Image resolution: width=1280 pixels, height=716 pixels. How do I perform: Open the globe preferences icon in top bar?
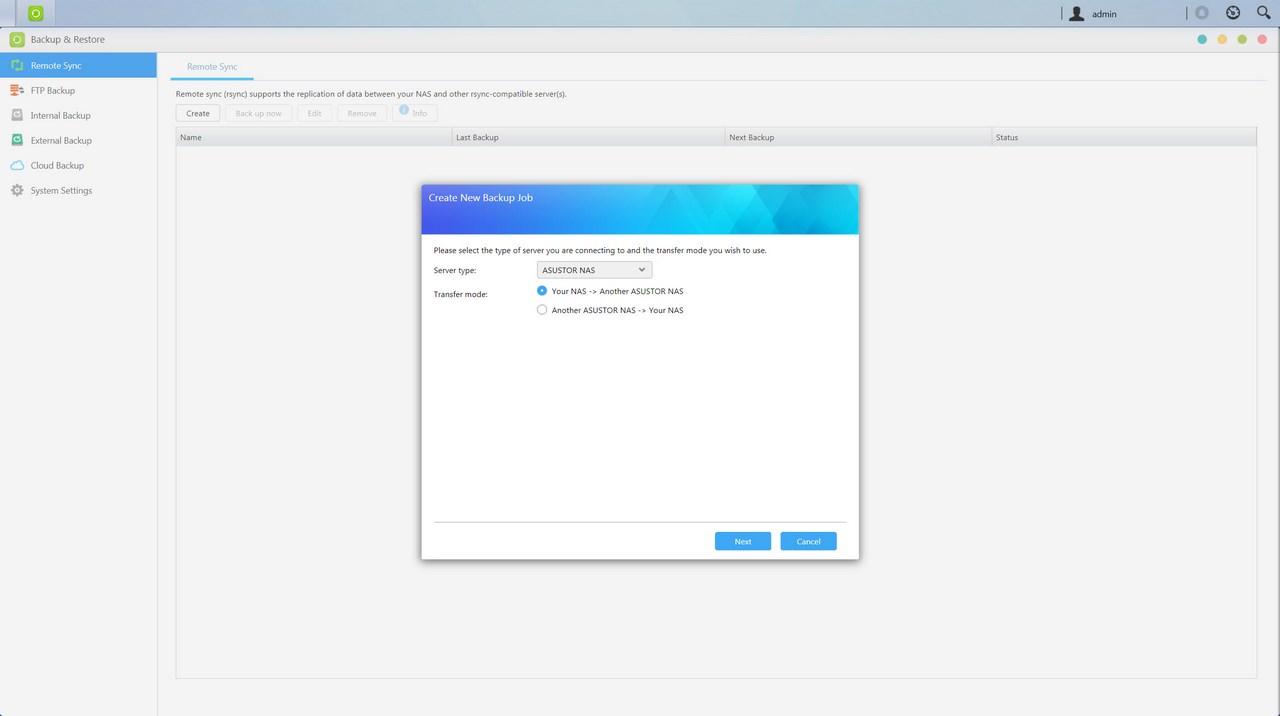pos(1233,13)
